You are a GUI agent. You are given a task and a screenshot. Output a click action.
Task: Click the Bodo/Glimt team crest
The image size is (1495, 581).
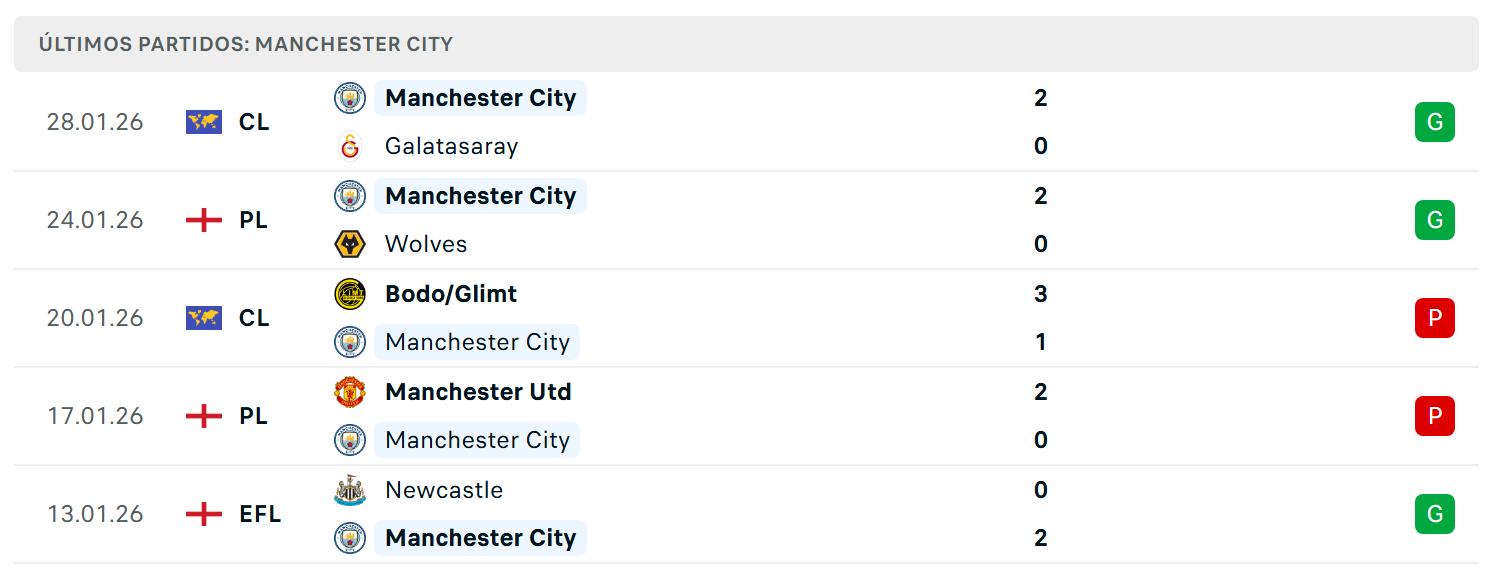pyautogui.click(x=350, y=294)
